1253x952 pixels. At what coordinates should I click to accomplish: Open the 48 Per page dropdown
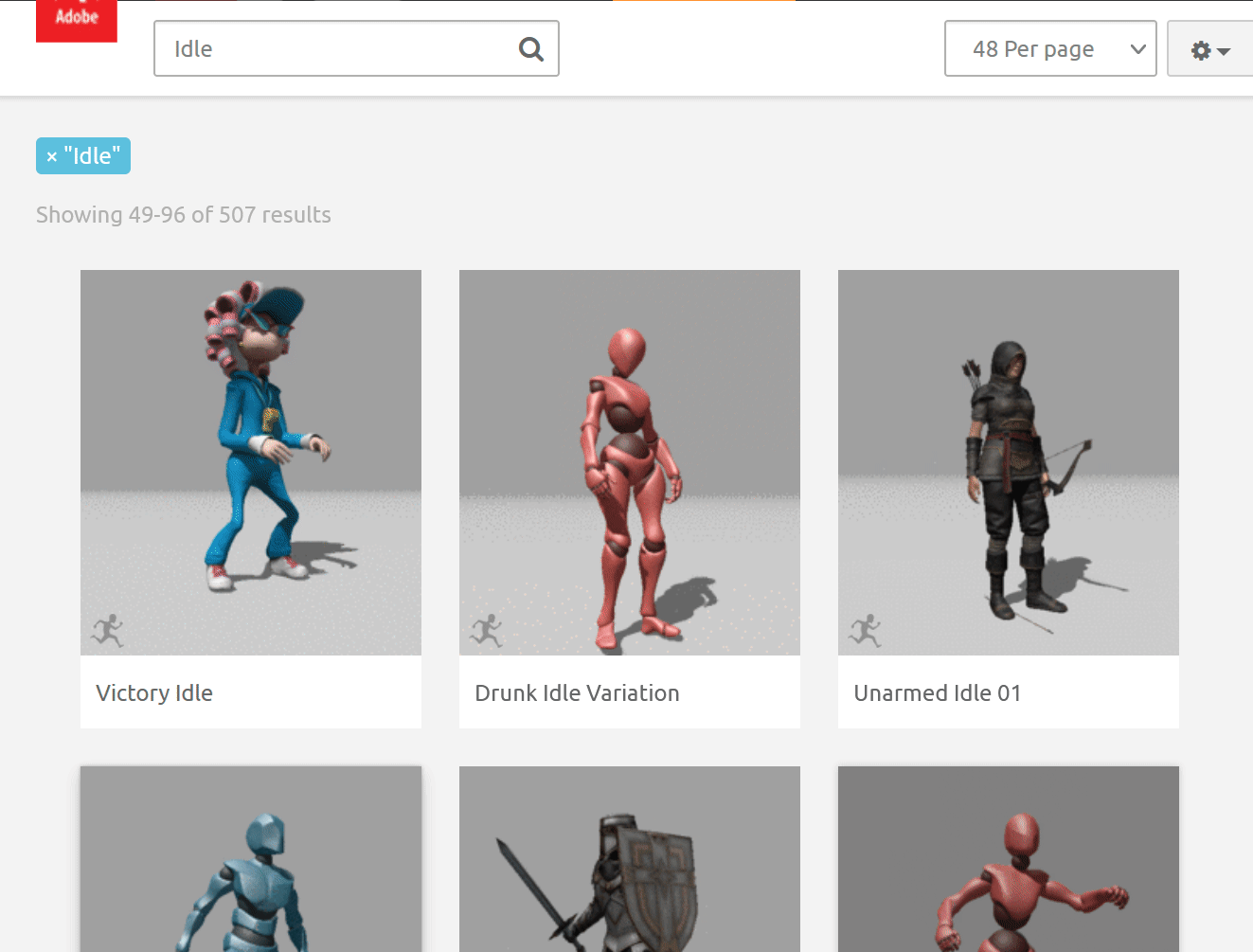click(1050, 48)
